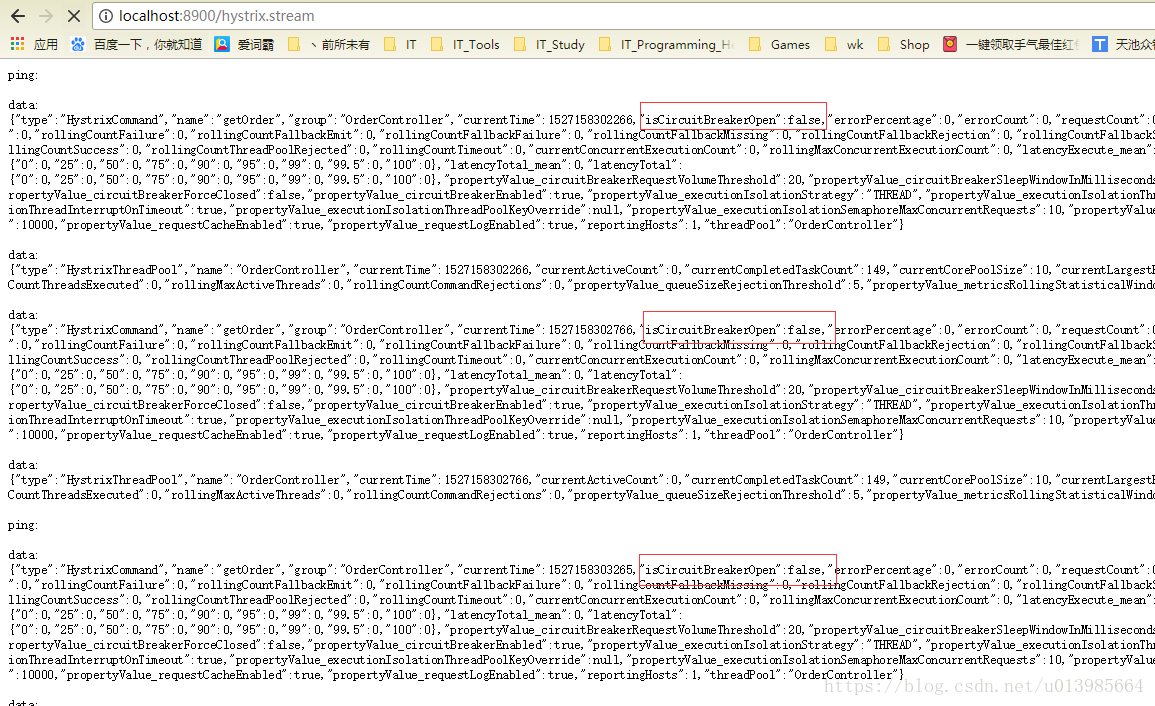Click currentCompletedTaskCount:149 at time 1527158302266
Image resolution: width=1155 pixels, height=706 pixels.
[788, 270]
